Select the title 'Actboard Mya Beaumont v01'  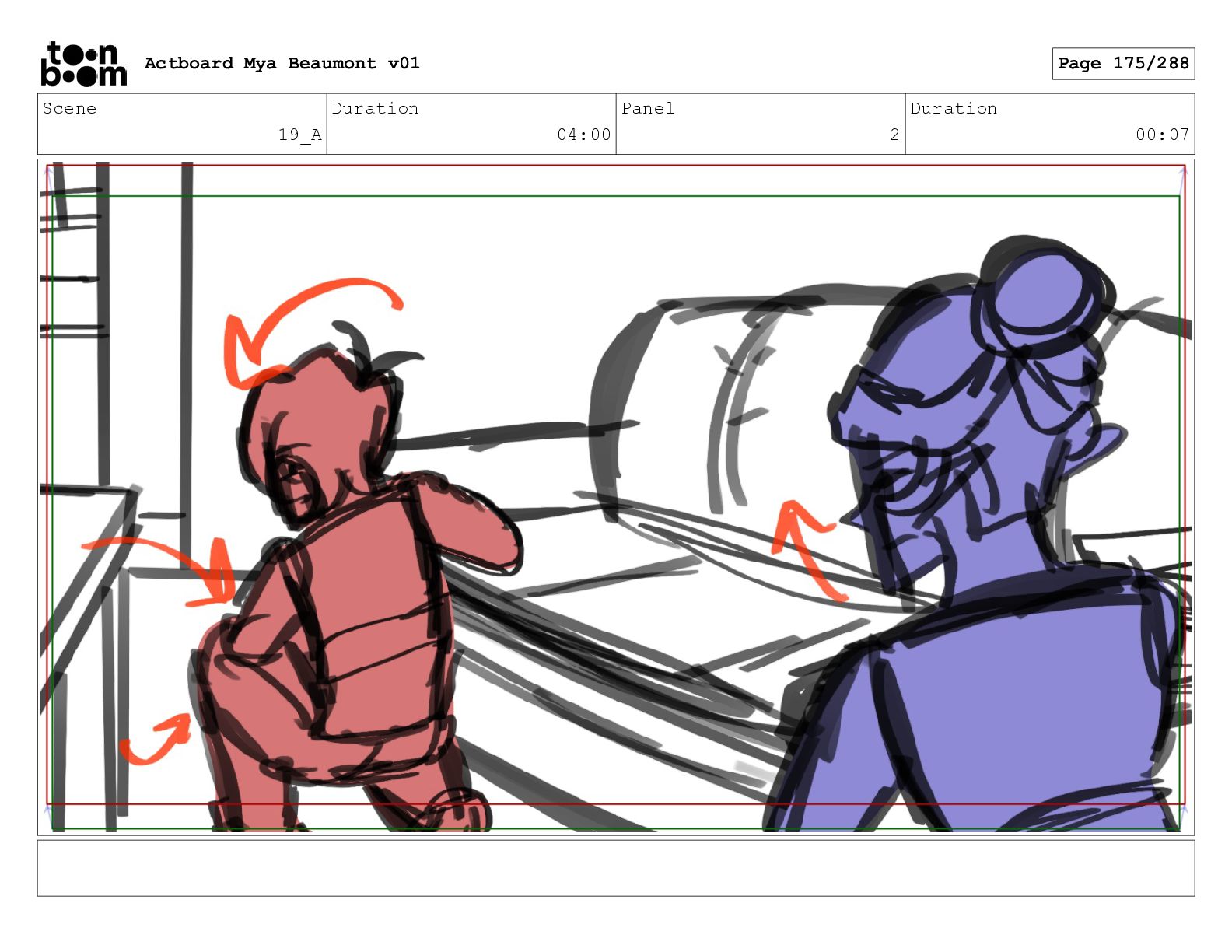[282, 63]
